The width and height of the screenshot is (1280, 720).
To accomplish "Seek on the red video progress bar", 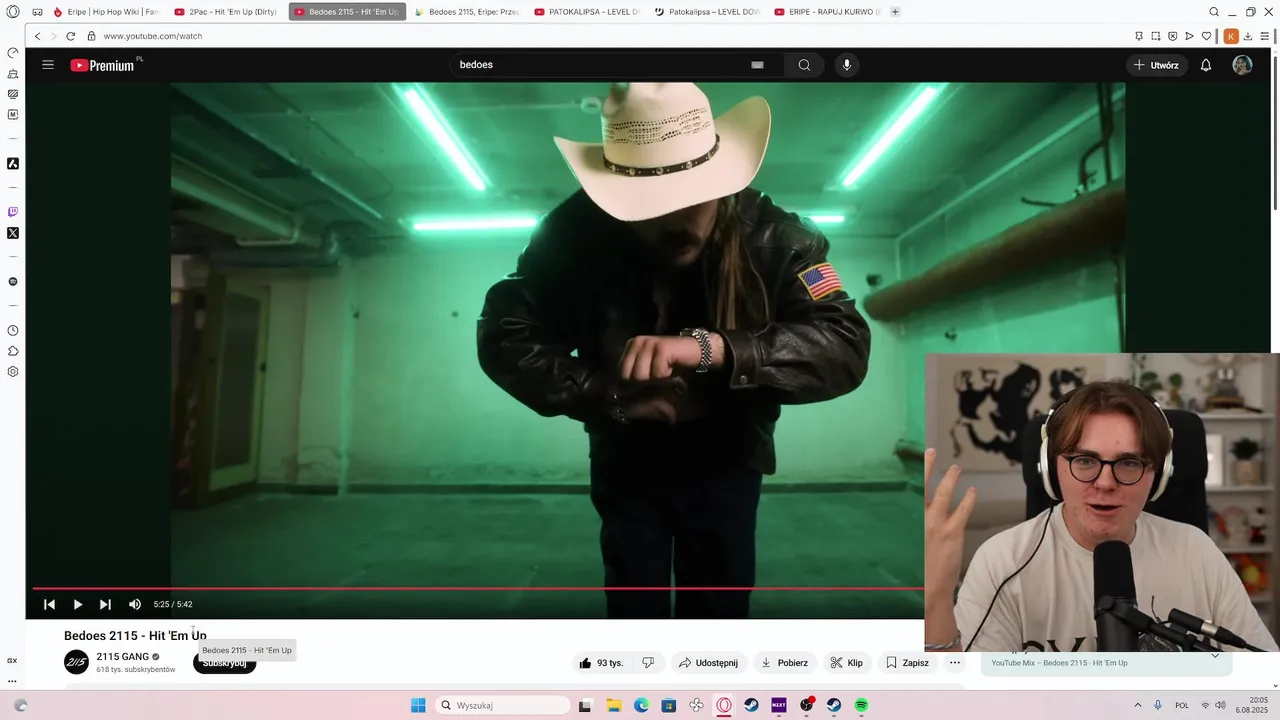I will pyautogui.click(x=478, y=588).
